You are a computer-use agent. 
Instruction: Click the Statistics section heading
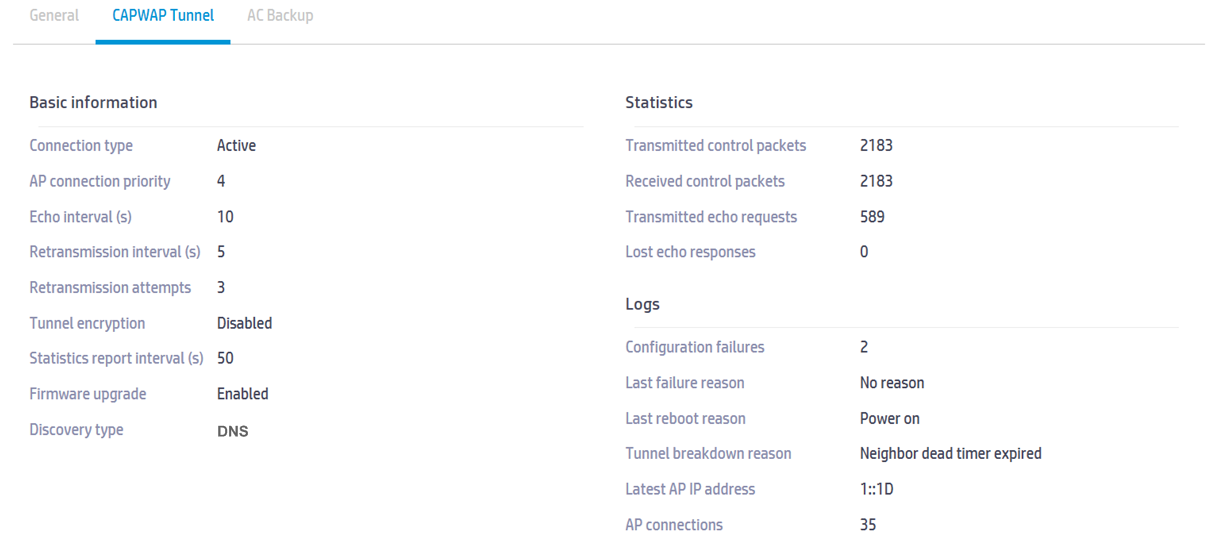tap(659, 102)
